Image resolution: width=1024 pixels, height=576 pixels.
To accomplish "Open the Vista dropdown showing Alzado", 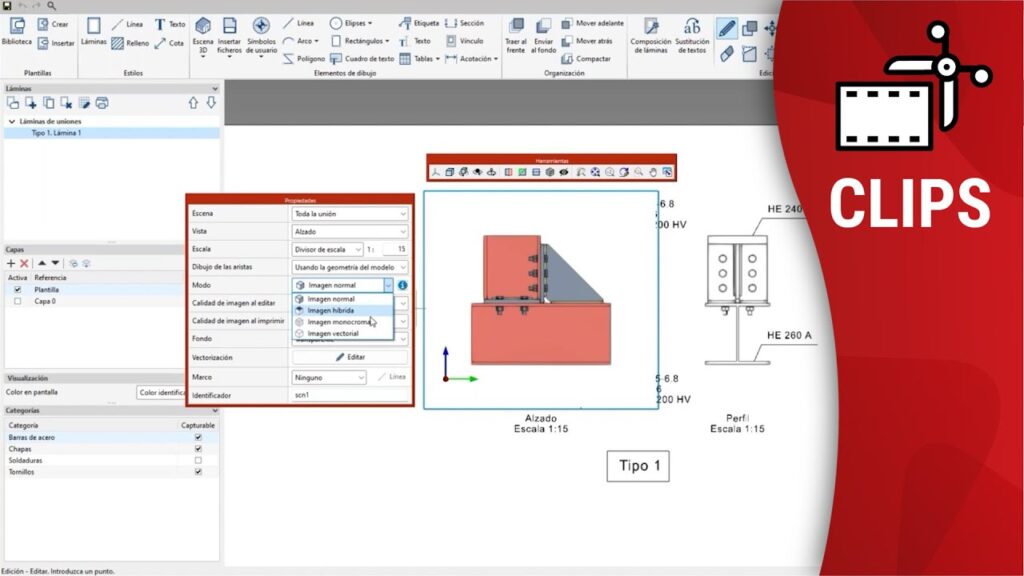I will tap(350, 231).
